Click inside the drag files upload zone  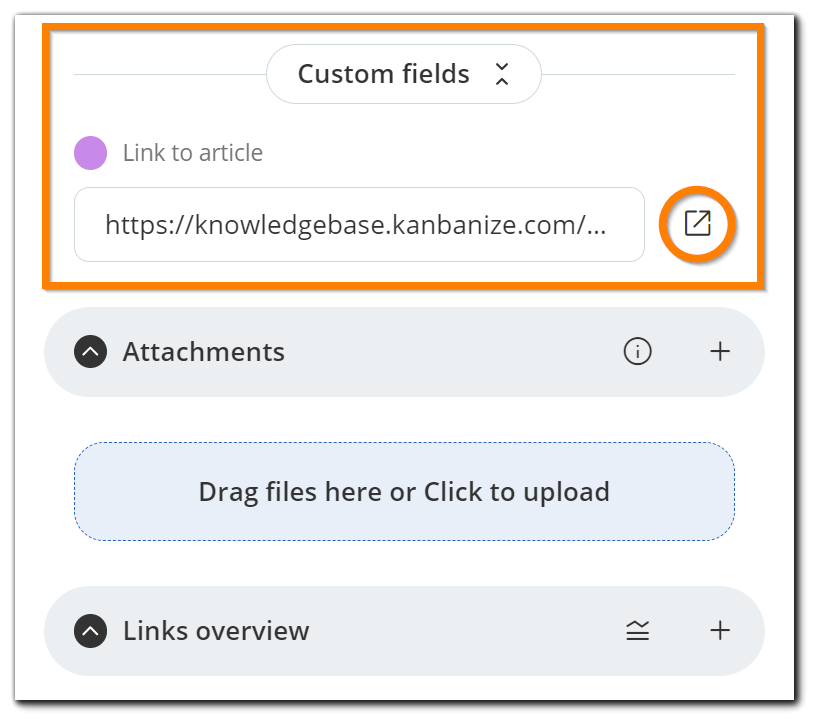pos(403,491)
